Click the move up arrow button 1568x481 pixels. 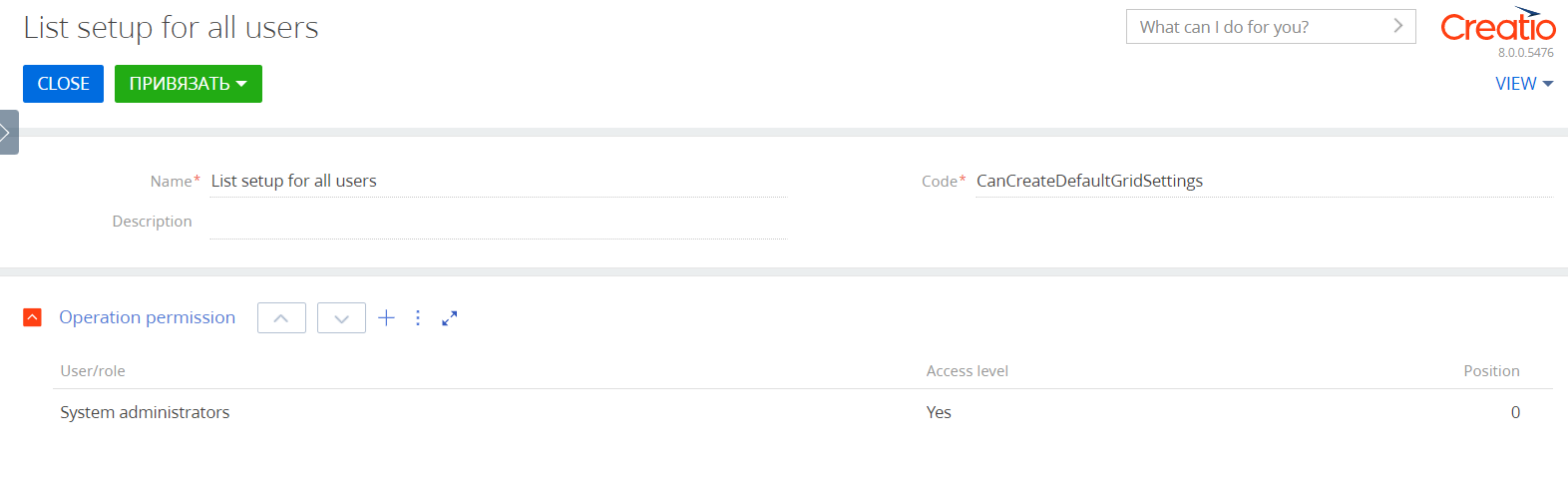(281, 318)
